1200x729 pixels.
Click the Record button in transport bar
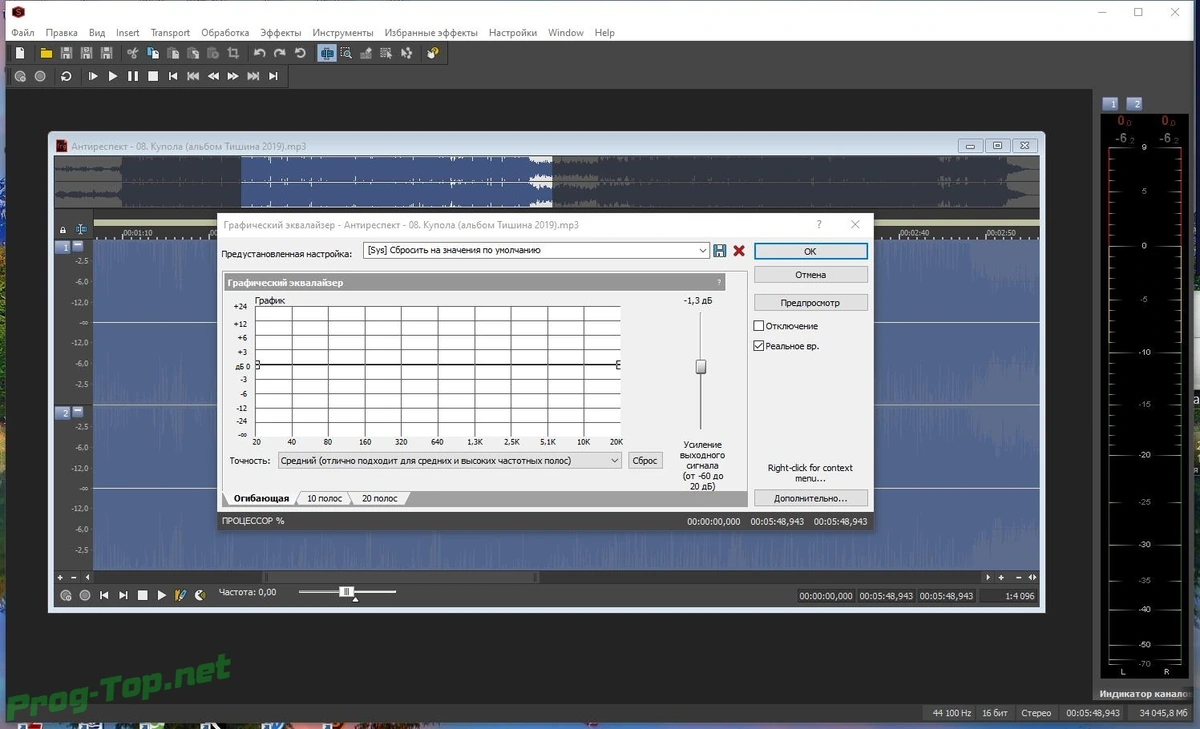(x=40, y=76)
